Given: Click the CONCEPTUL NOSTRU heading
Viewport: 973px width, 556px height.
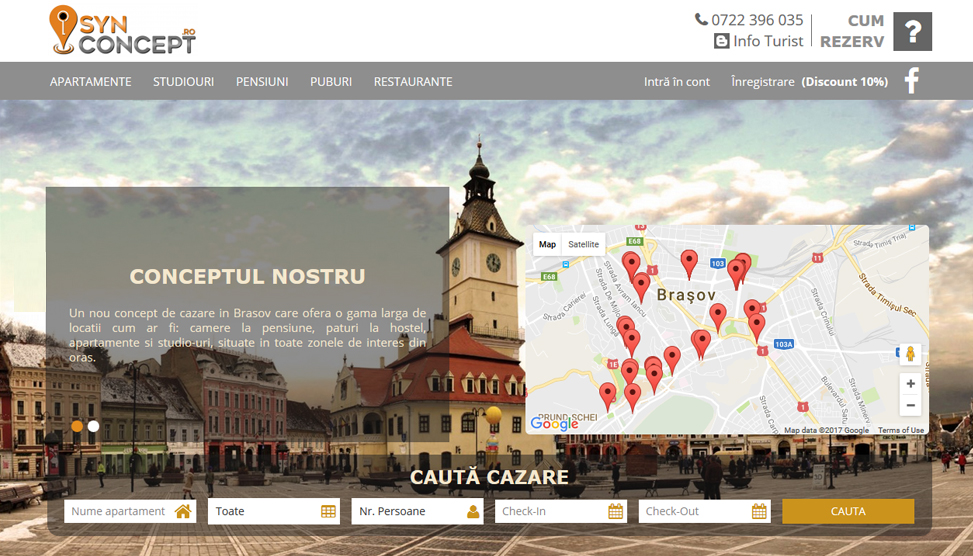Looking at the screenshot, I should pyautogui.click(x=248, y=276).
